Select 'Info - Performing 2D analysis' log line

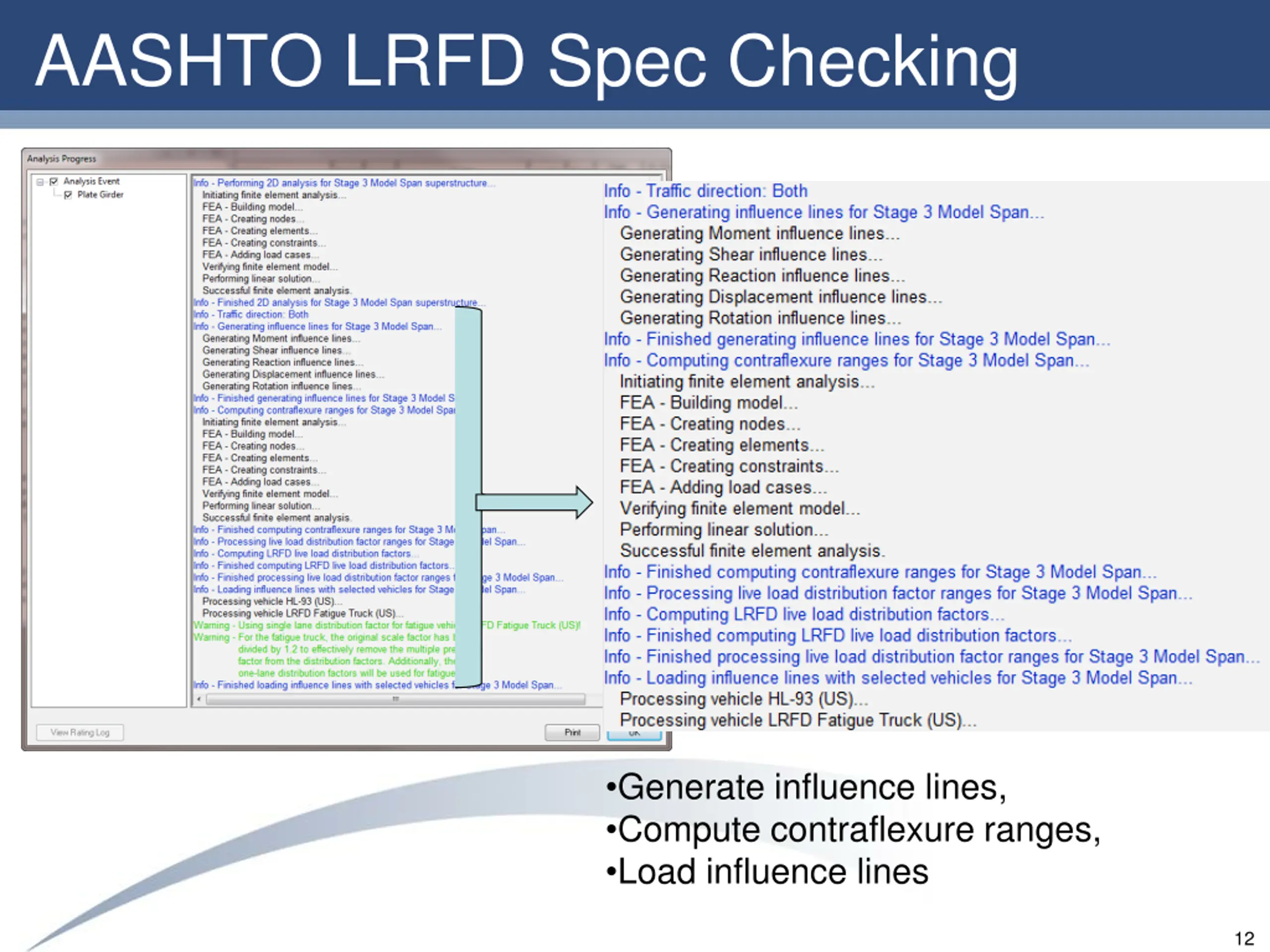tap(344, 183)
